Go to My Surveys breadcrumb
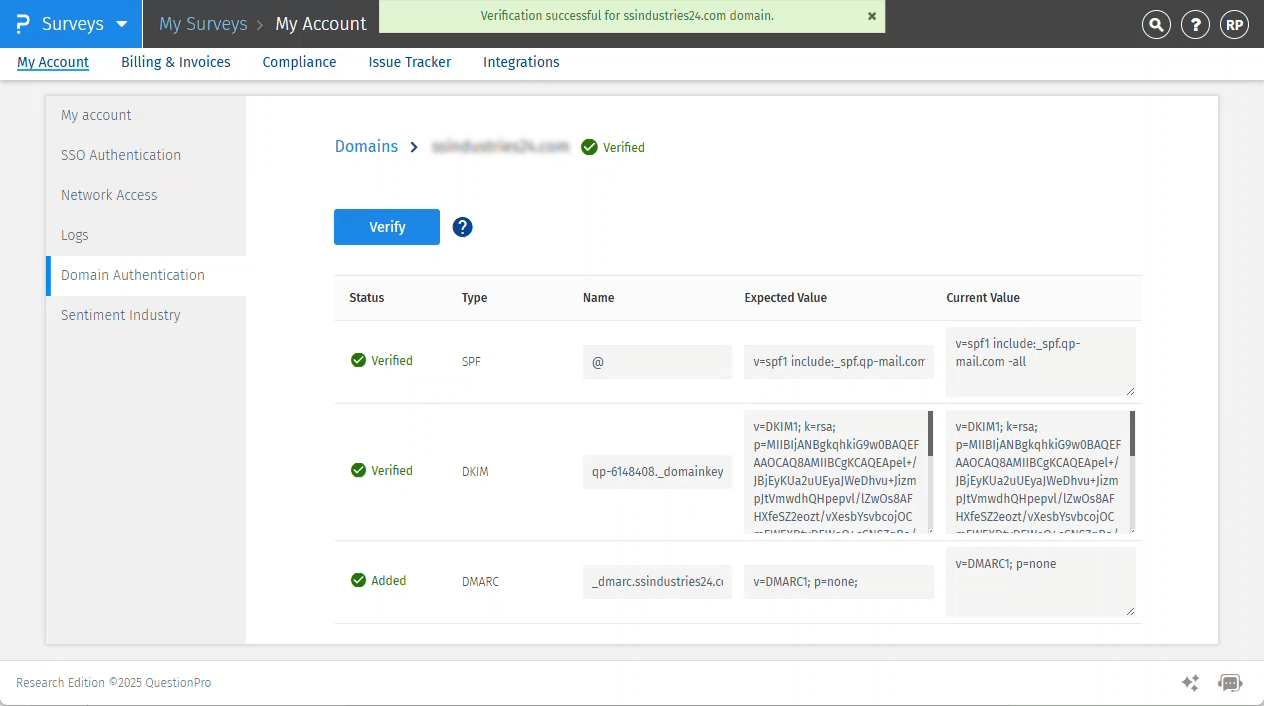 tap(203, 24)
